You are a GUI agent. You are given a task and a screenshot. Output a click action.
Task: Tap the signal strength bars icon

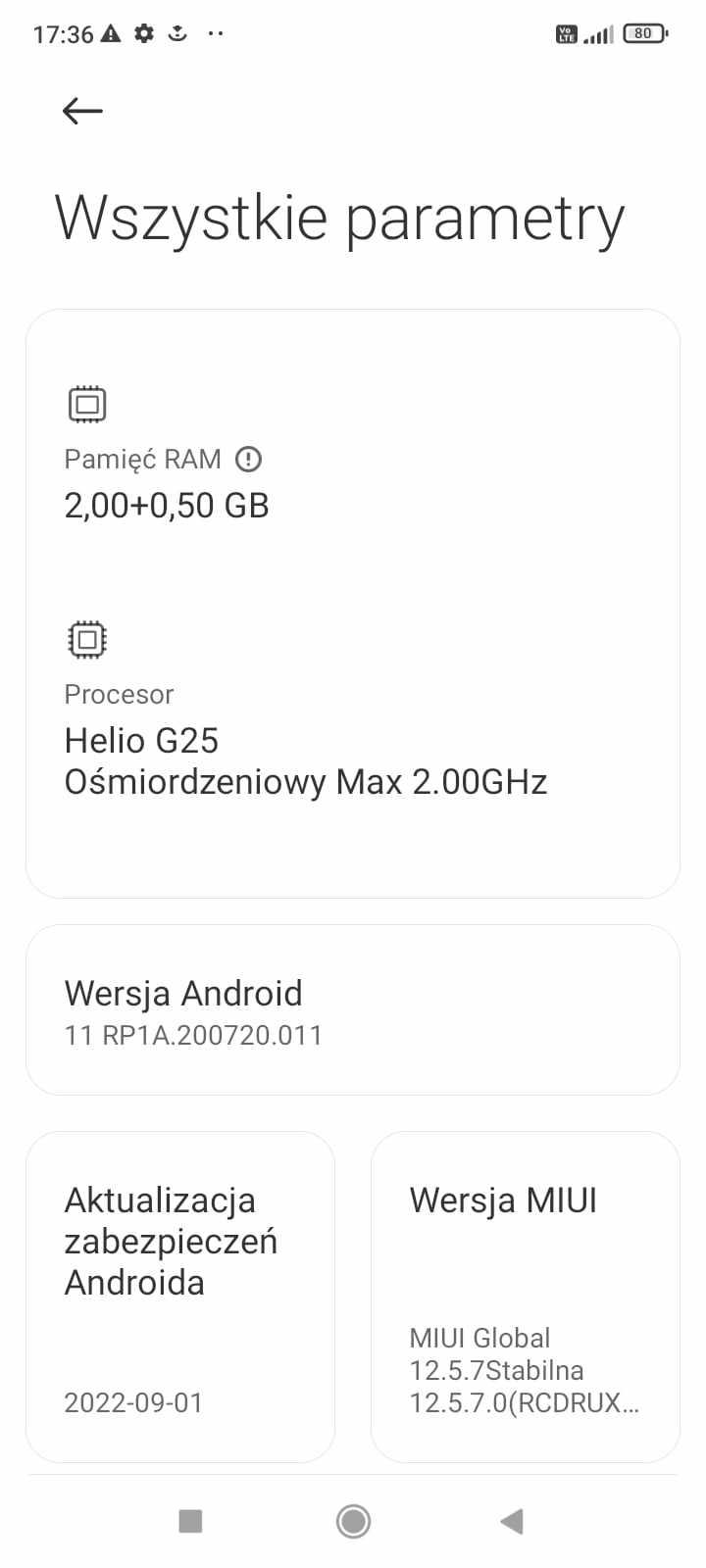click(598, 35)
